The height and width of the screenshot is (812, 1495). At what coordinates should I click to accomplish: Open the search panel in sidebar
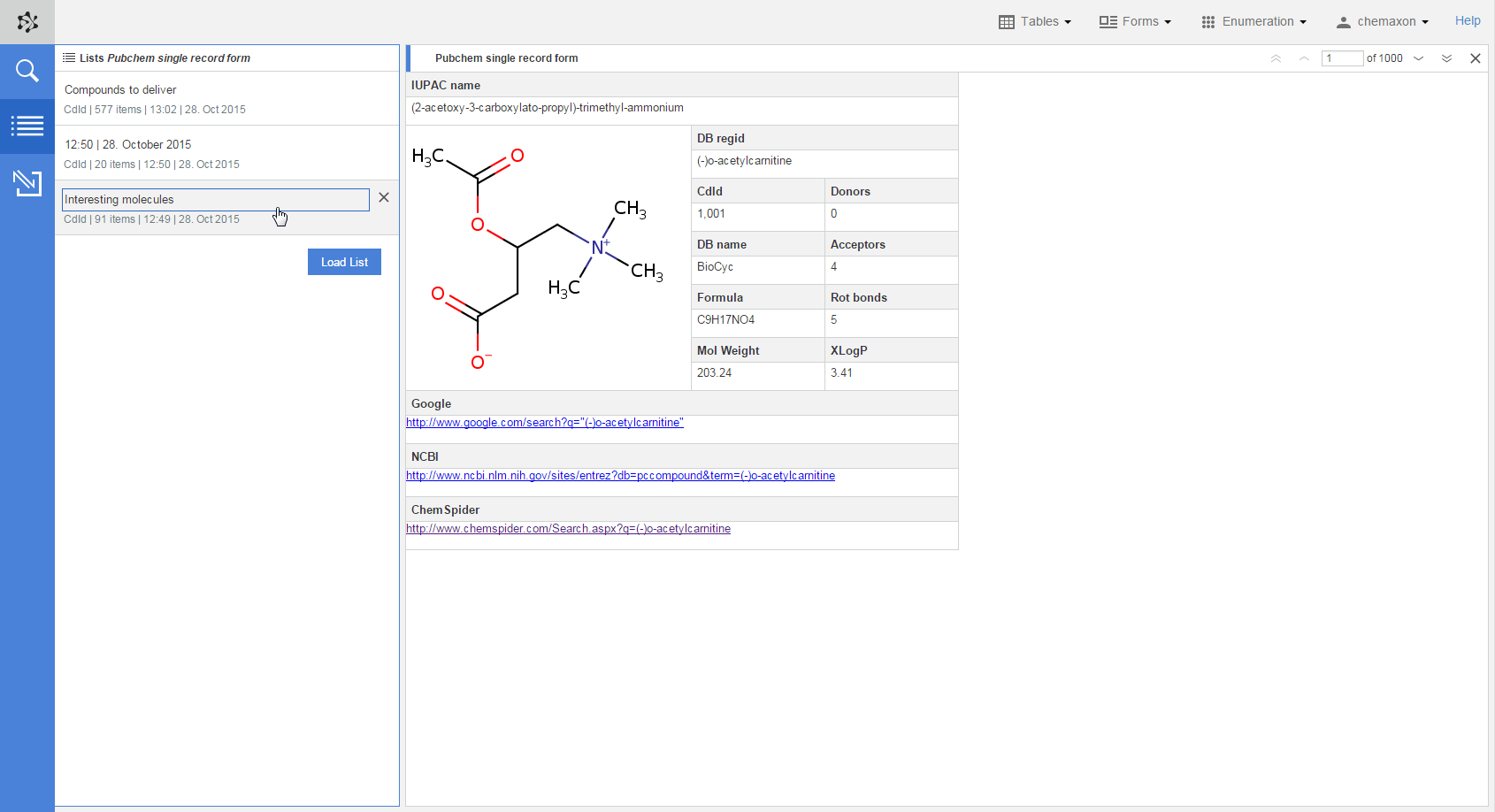(27, 71)
